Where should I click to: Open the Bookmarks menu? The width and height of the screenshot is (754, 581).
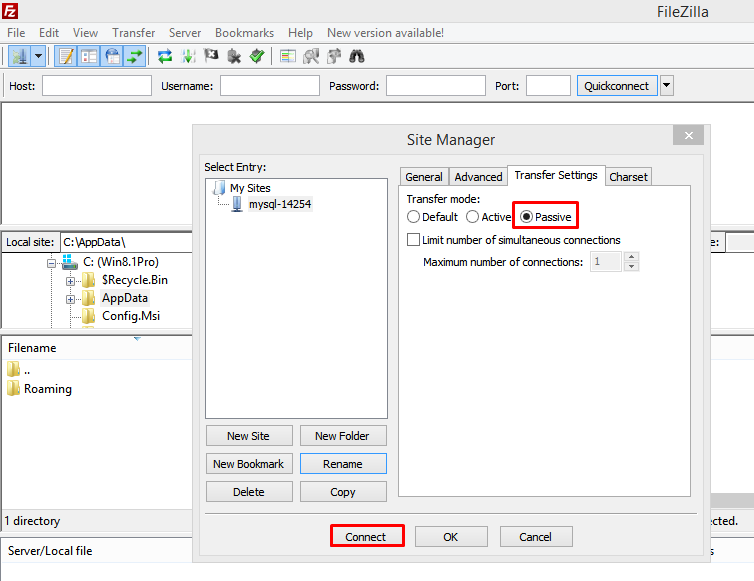[x=244, y=33]
